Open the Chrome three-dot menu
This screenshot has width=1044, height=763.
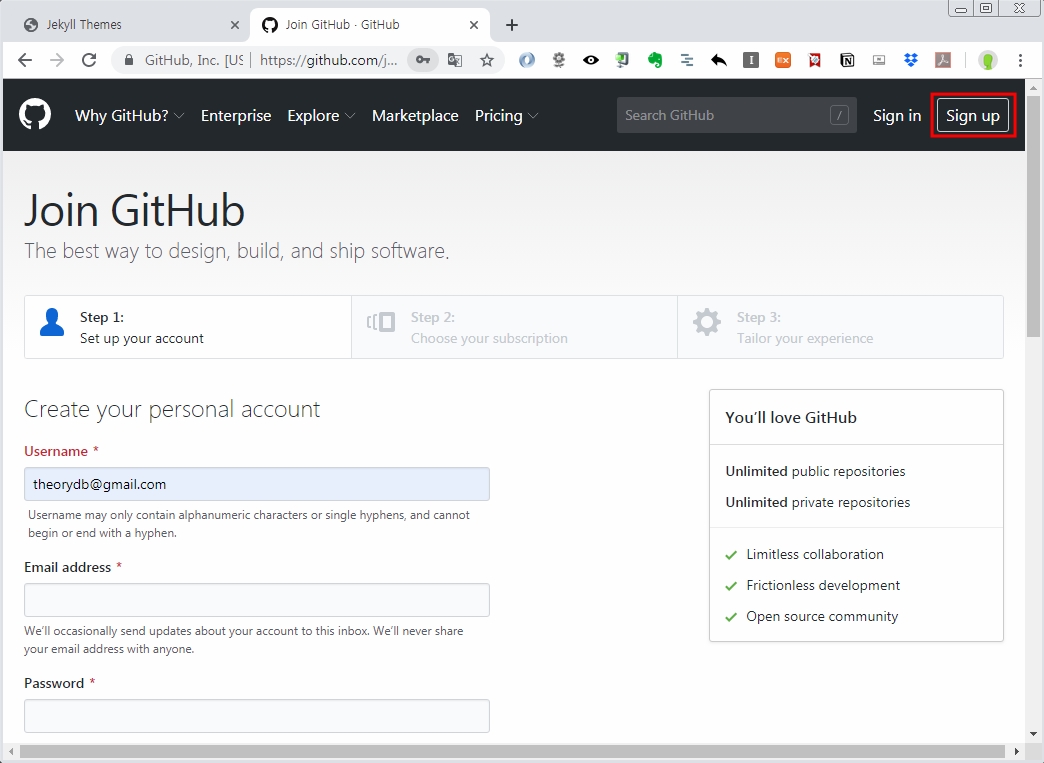point(1020,60)
